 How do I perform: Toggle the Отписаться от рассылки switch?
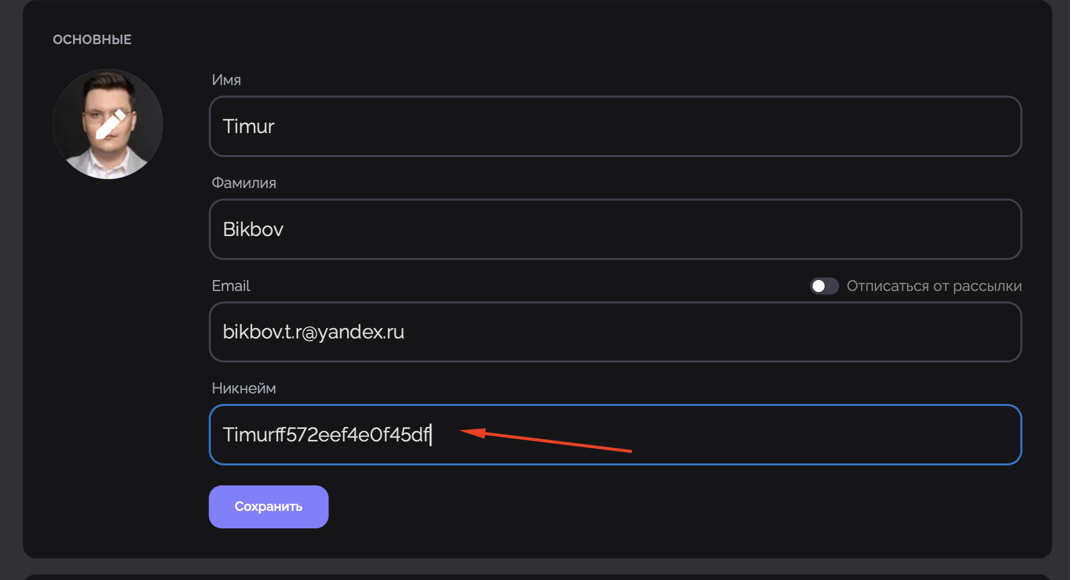[824, 286]
